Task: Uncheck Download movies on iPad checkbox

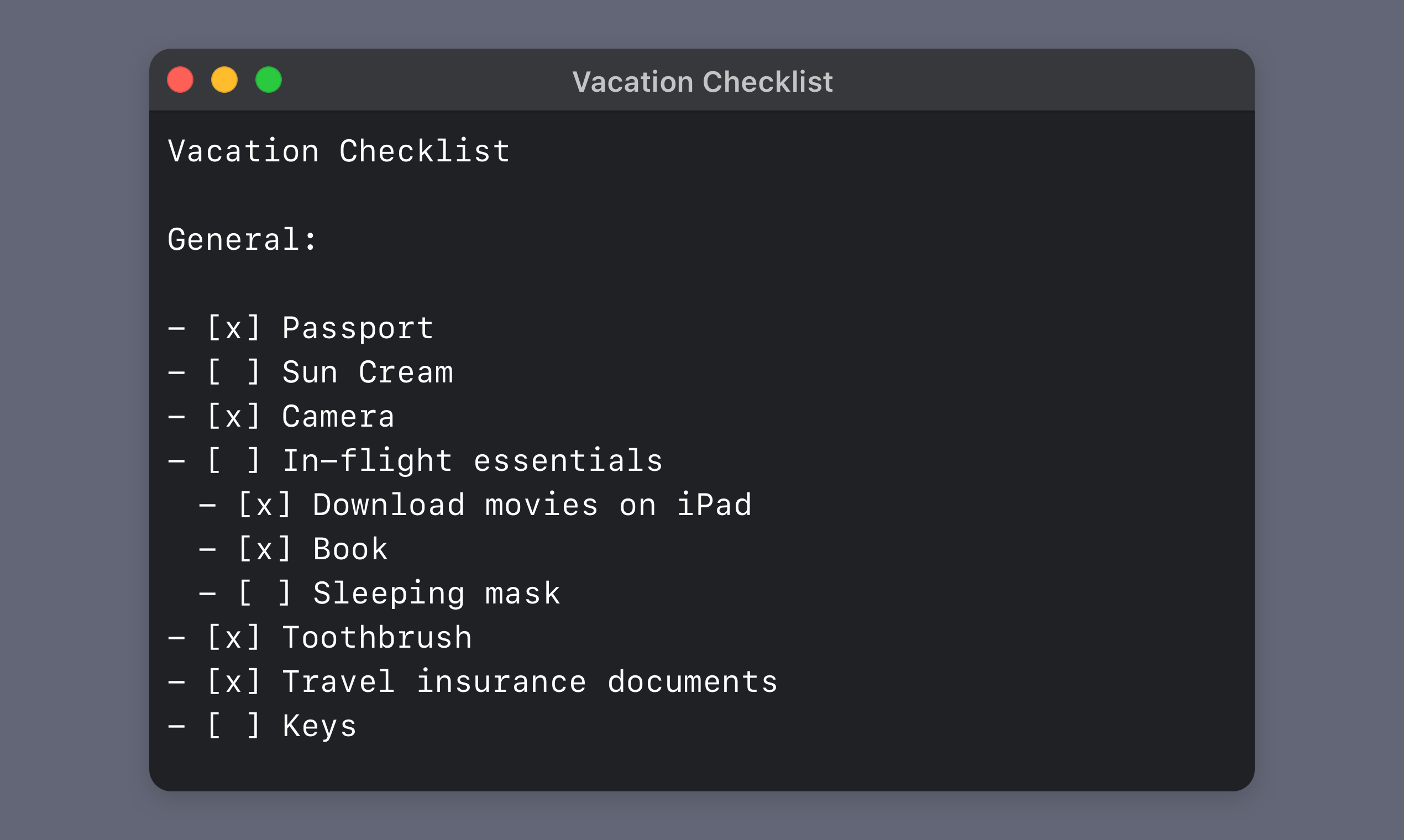Action: [264, 505]
